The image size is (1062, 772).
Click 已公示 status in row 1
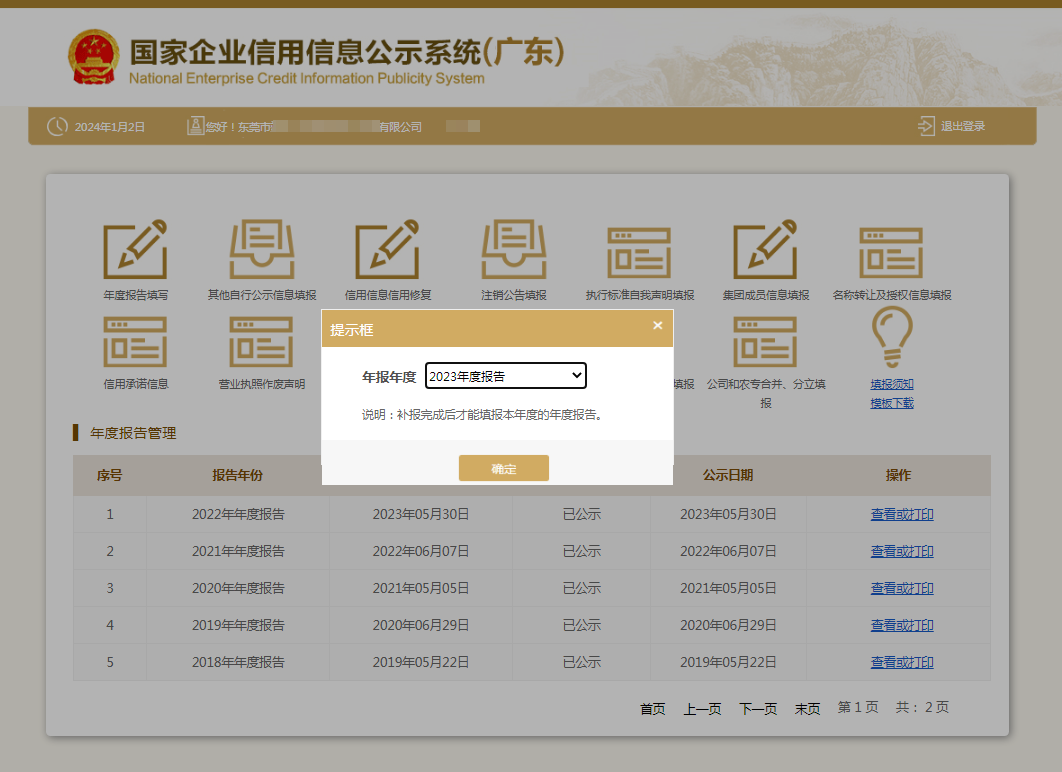(582, 515)
